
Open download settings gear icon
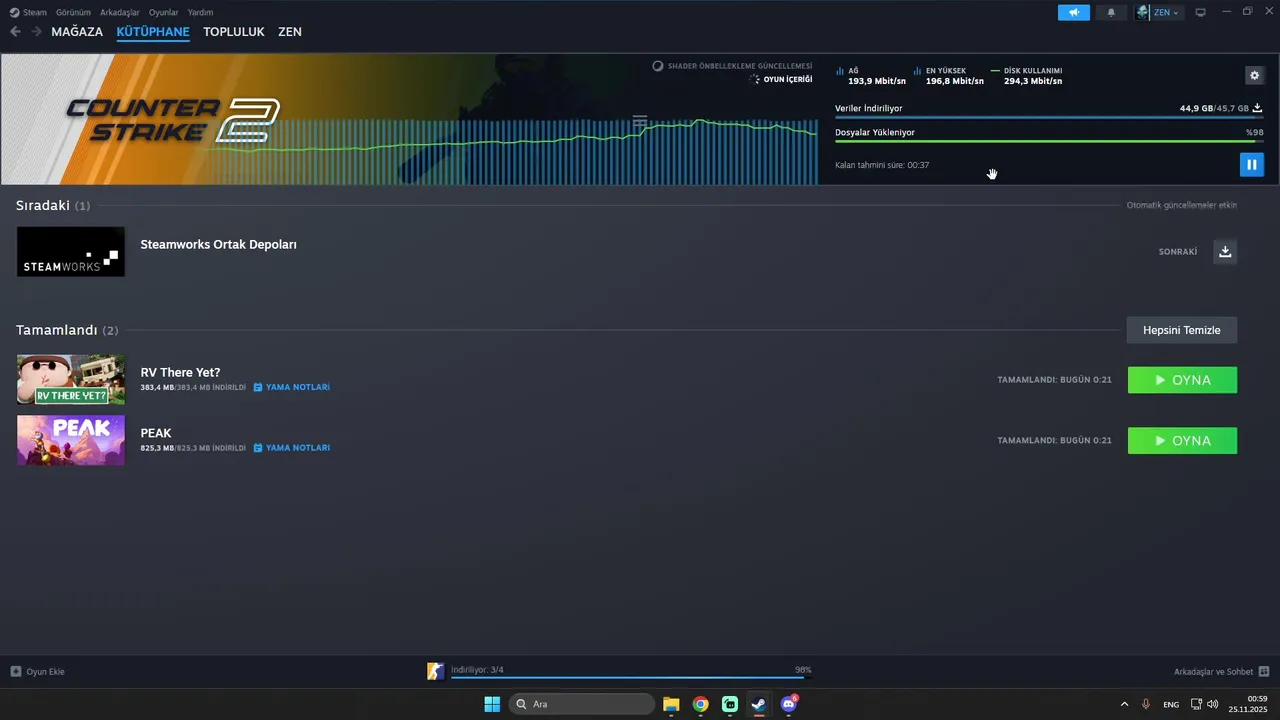tap(1254, 75)
